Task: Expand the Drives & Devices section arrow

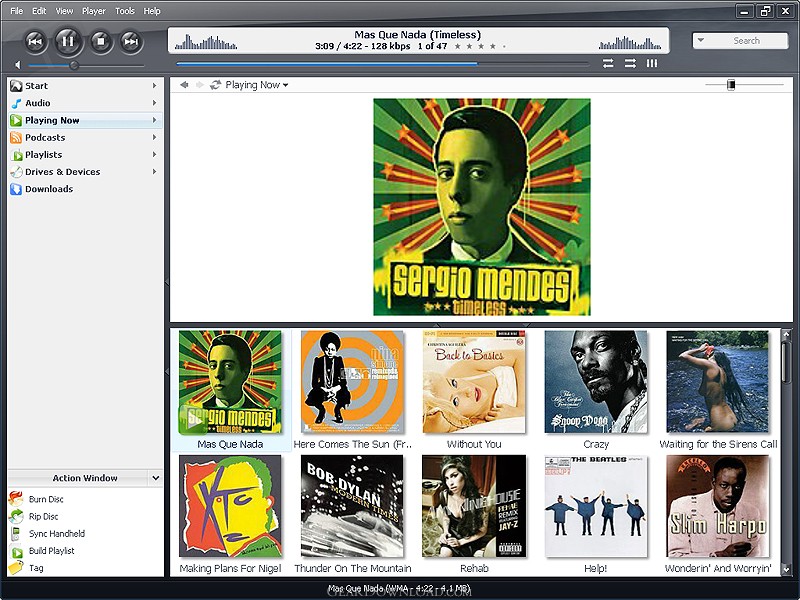Action: pyautogui.click(x=154, y=172)
